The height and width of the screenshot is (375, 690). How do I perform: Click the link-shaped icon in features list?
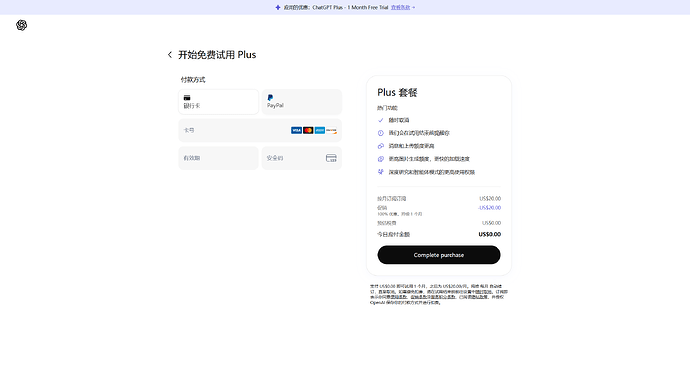click(x=381, y=146)
